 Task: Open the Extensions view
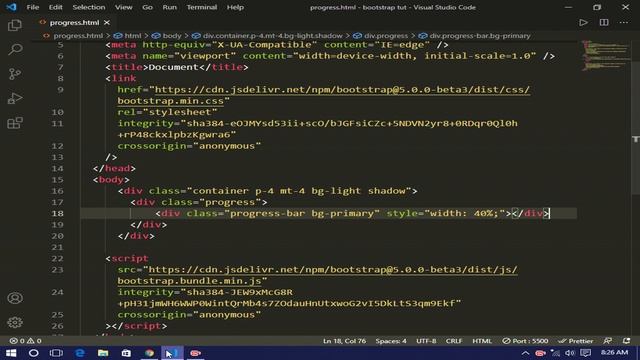pos(15,123)
